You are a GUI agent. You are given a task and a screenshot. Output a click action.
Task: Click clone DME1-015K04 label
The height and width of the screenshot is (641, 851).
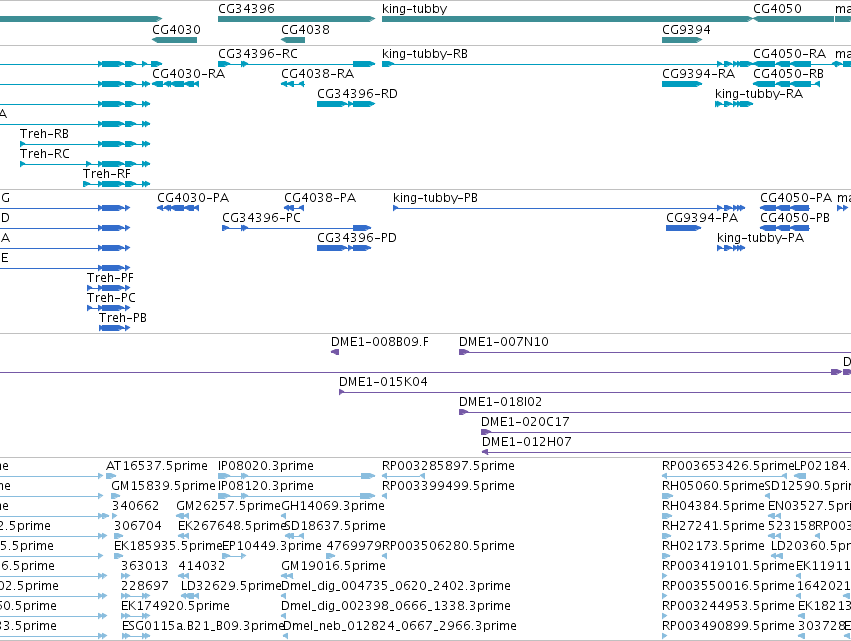click(383, 382)
